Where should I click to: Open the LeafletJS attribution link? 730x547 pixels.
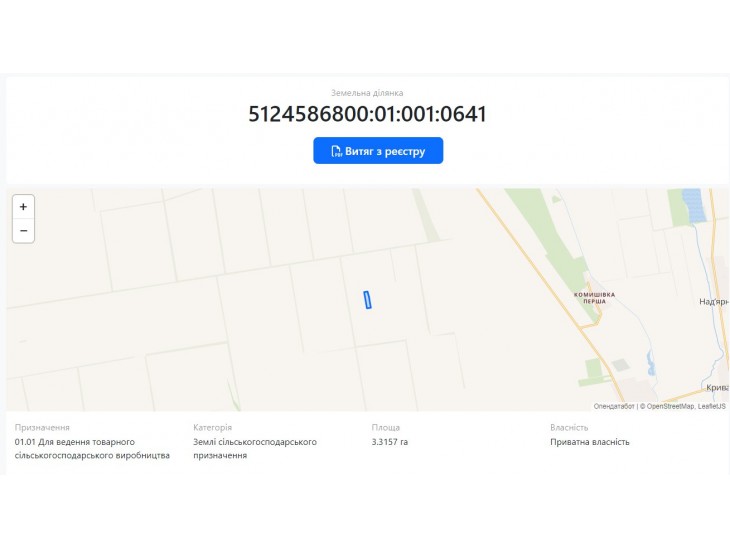pyautogui.click(x=711, y=406)
